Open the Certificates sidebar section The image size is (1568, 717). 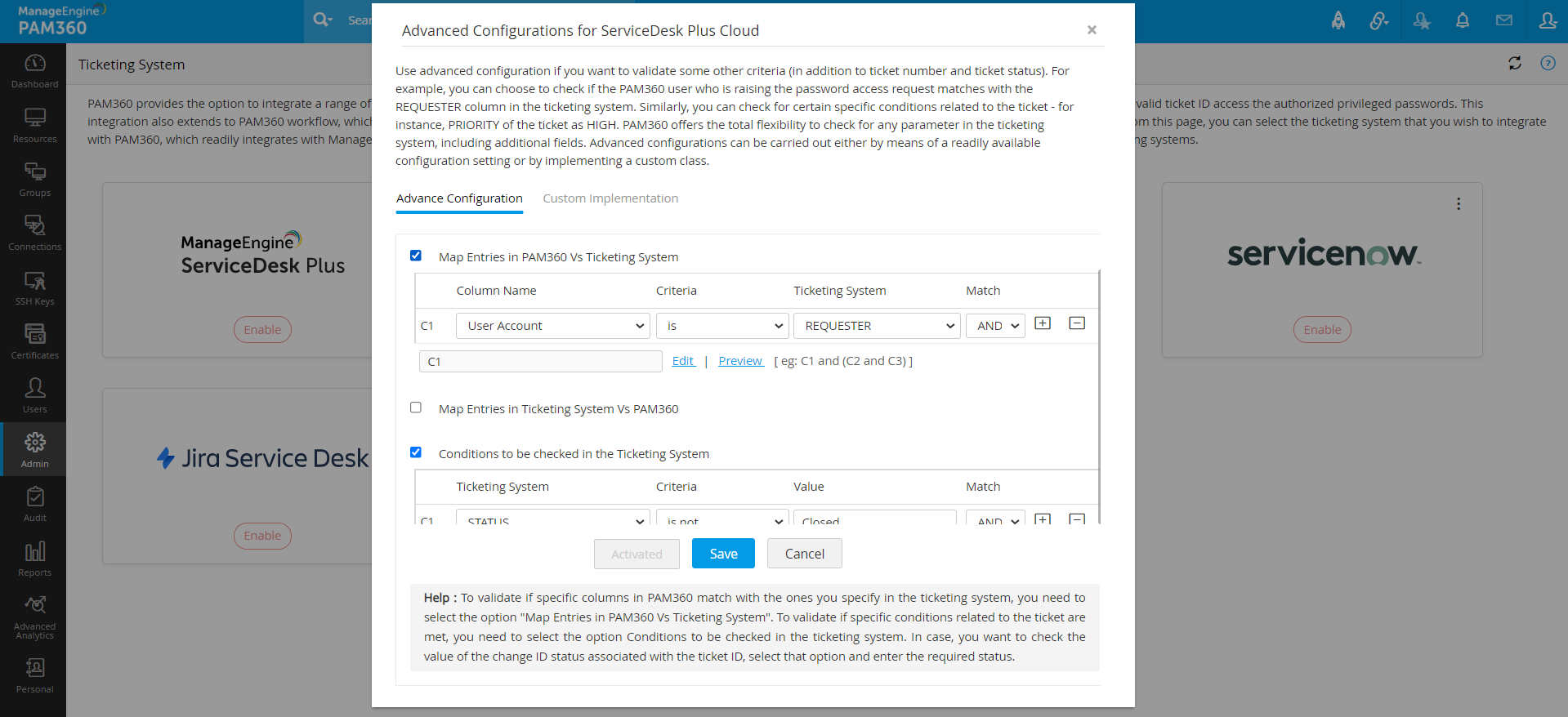tap(34, 341)
